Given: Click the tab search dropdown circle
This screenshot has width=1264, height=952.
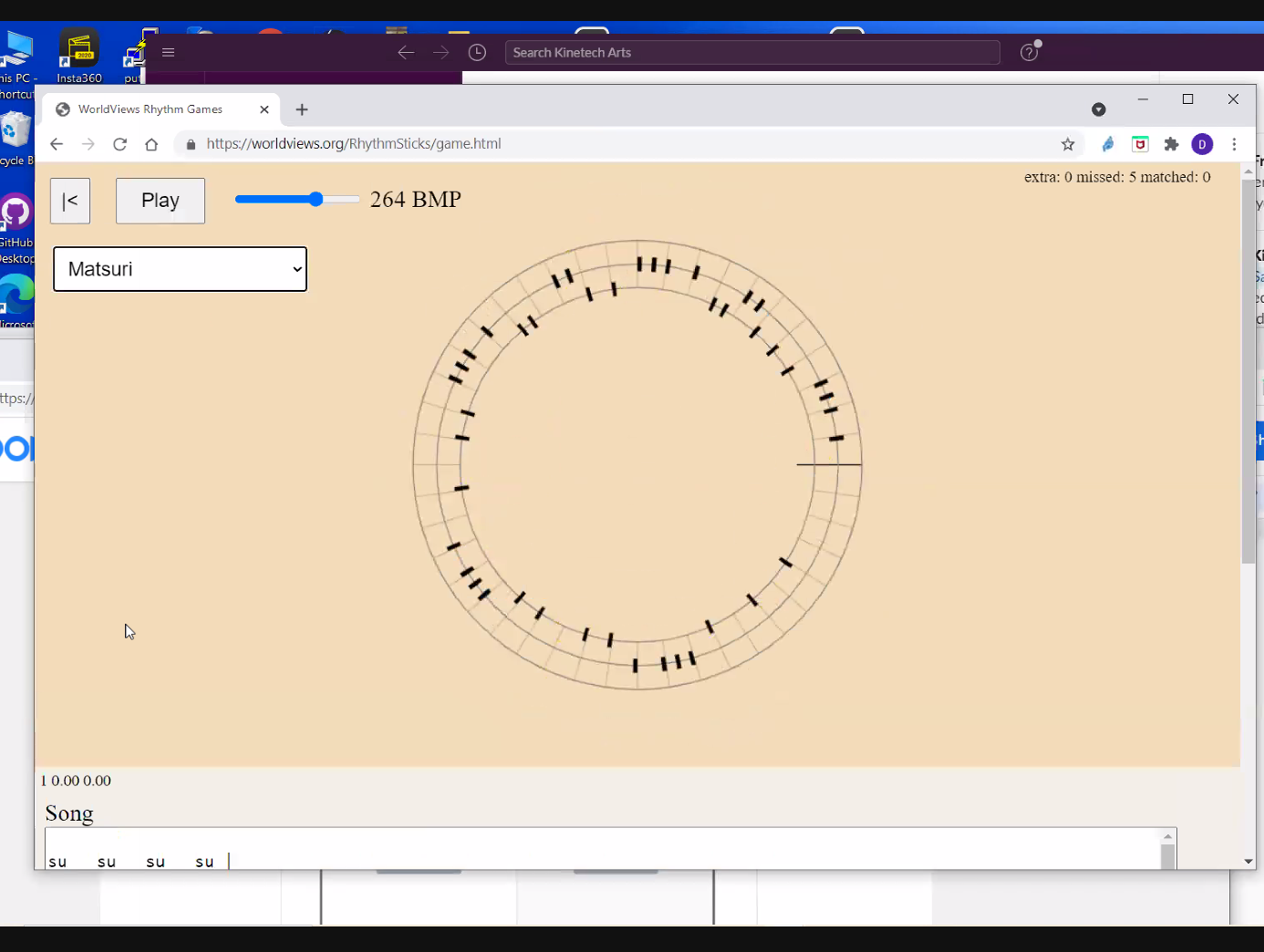Looking at the screenshot, I should (x=1099, y=109).
